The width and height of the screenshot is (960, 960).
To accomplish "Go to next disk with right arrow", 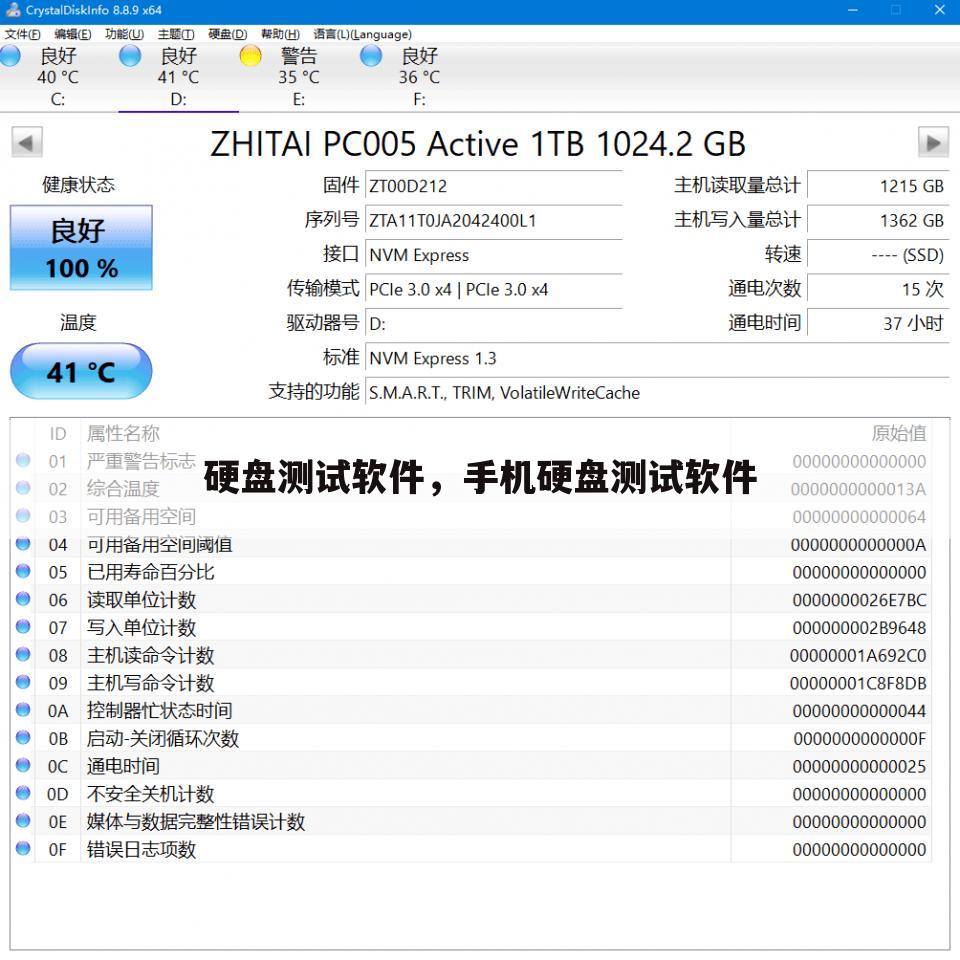I will point(933,143).
